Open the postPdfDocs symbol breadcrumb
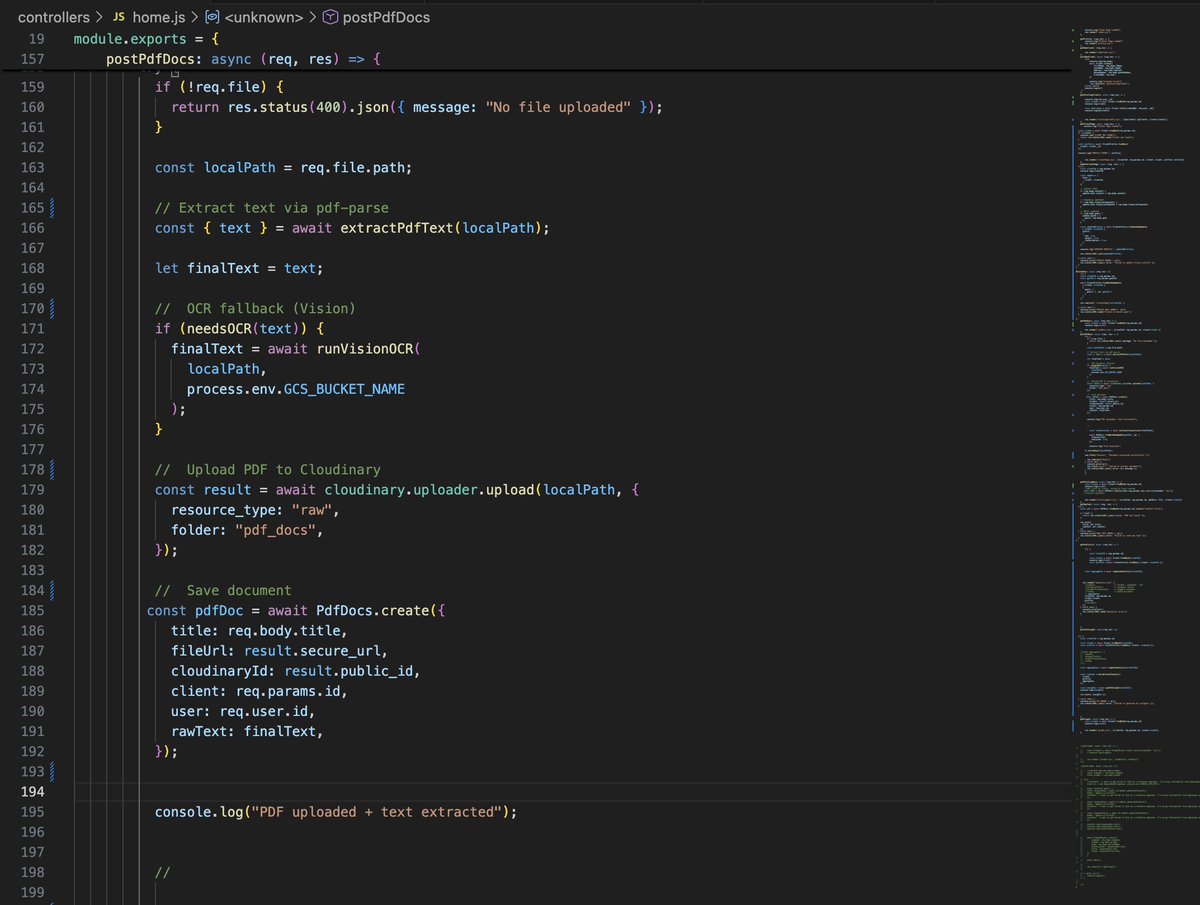 coord(376,17)
